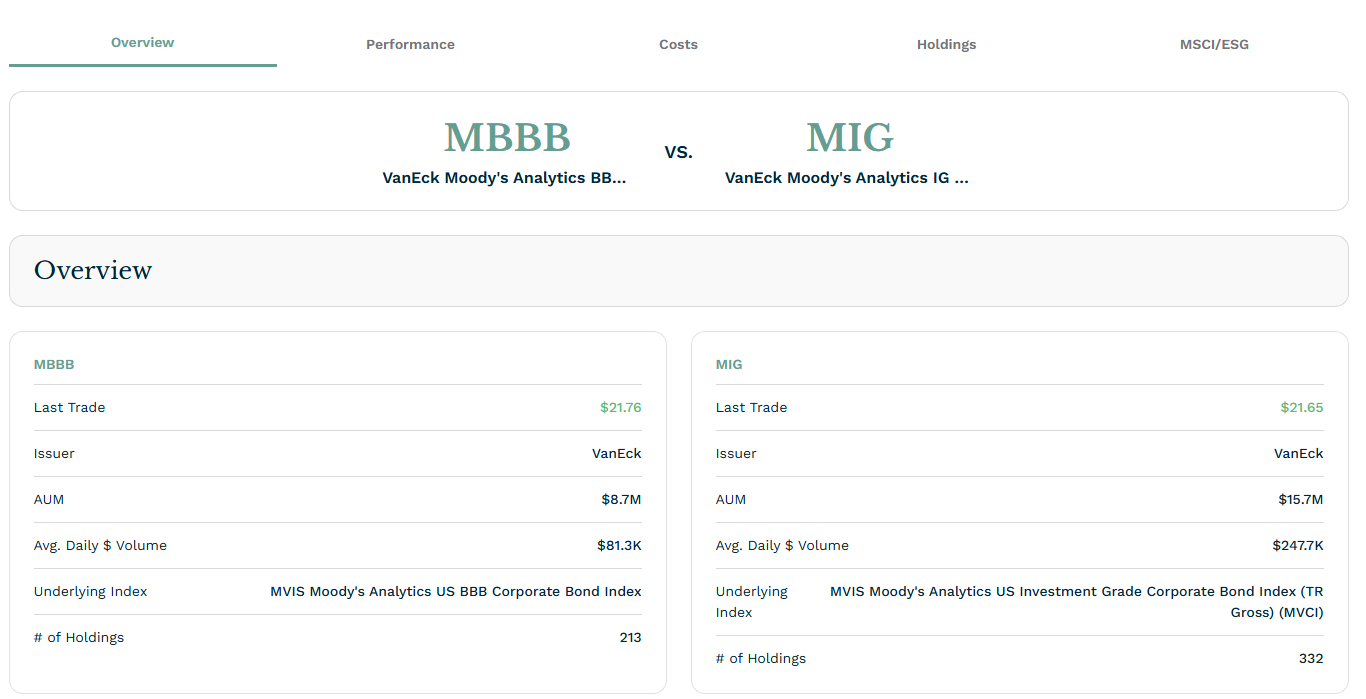Select MIG daily volume $247.7K
1366x699 pixels.
point(1297,546)
